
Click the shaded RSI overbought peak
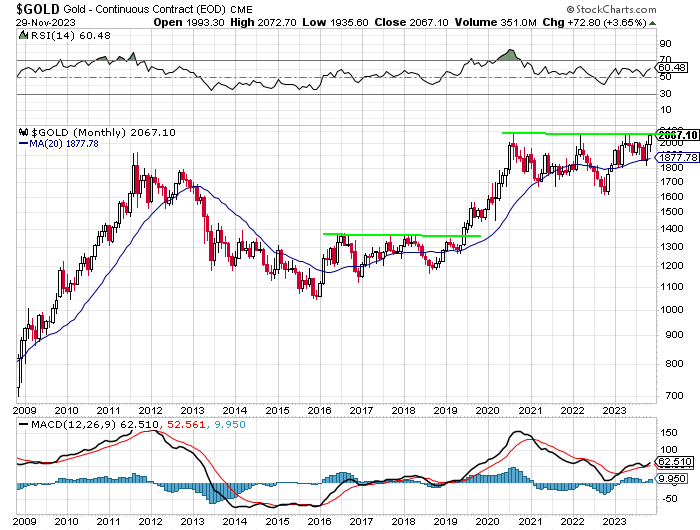tap(514, 54)
